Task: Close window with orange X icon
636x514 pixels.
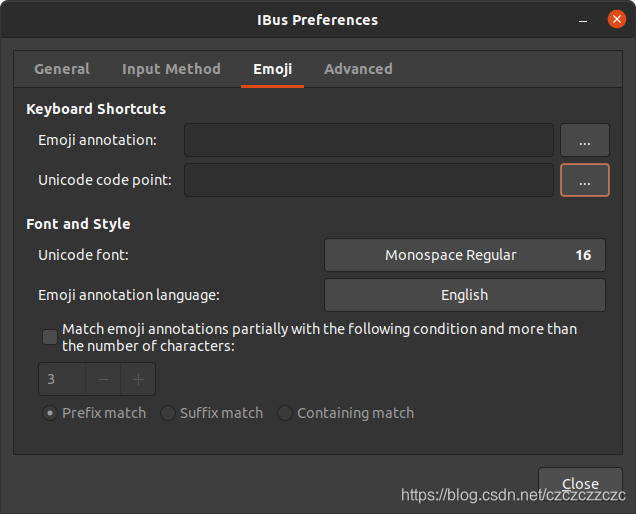Action: click(x=617, y=19)
